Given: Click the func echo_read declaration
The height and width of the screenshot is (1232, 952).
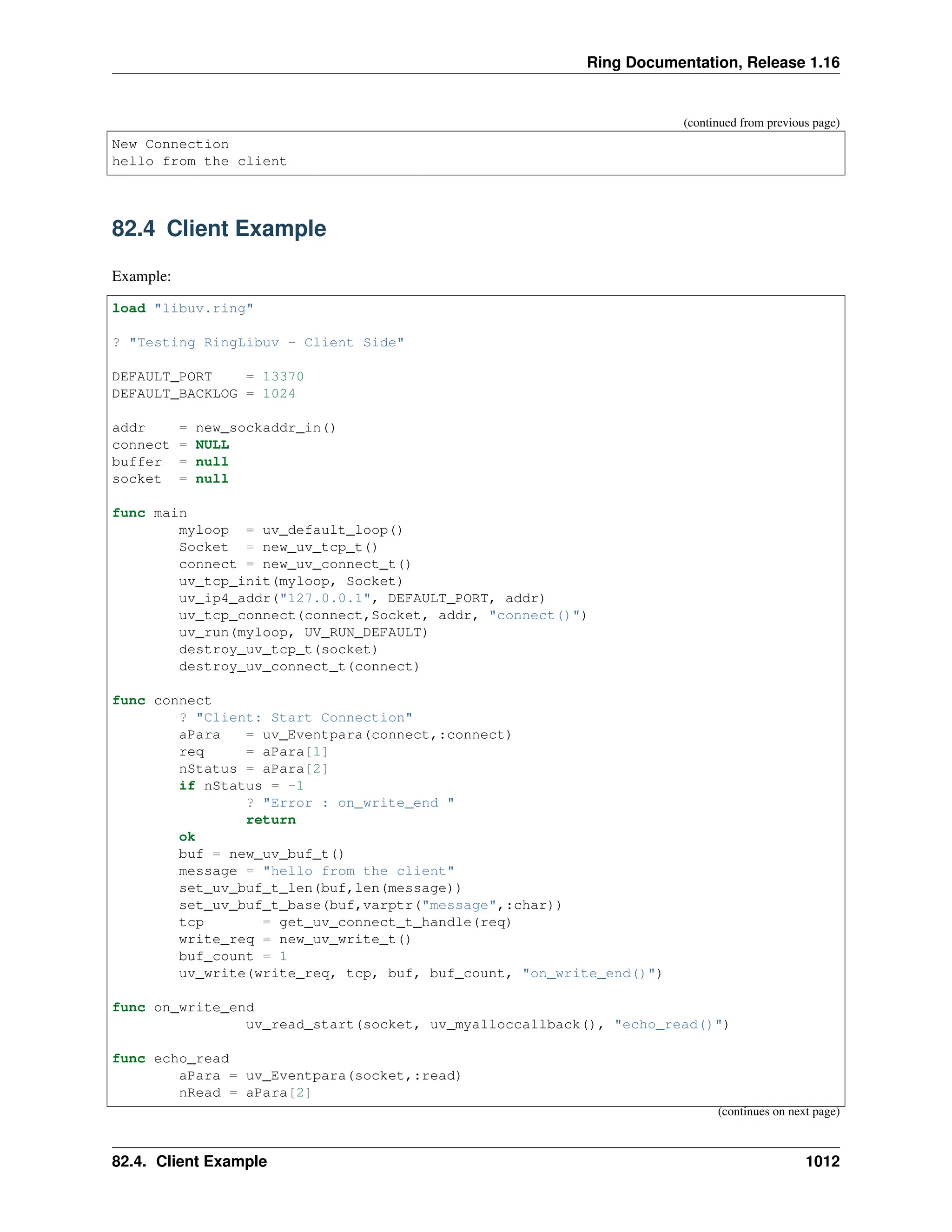Looking at the screenshot, I should point(170,1059).
